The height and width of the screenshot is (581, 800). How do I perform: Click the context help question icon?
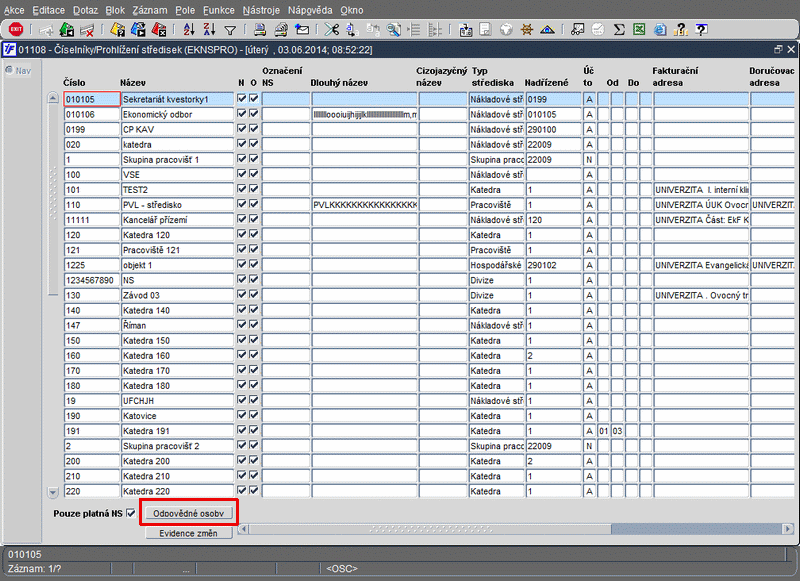[x=702, y=30]
